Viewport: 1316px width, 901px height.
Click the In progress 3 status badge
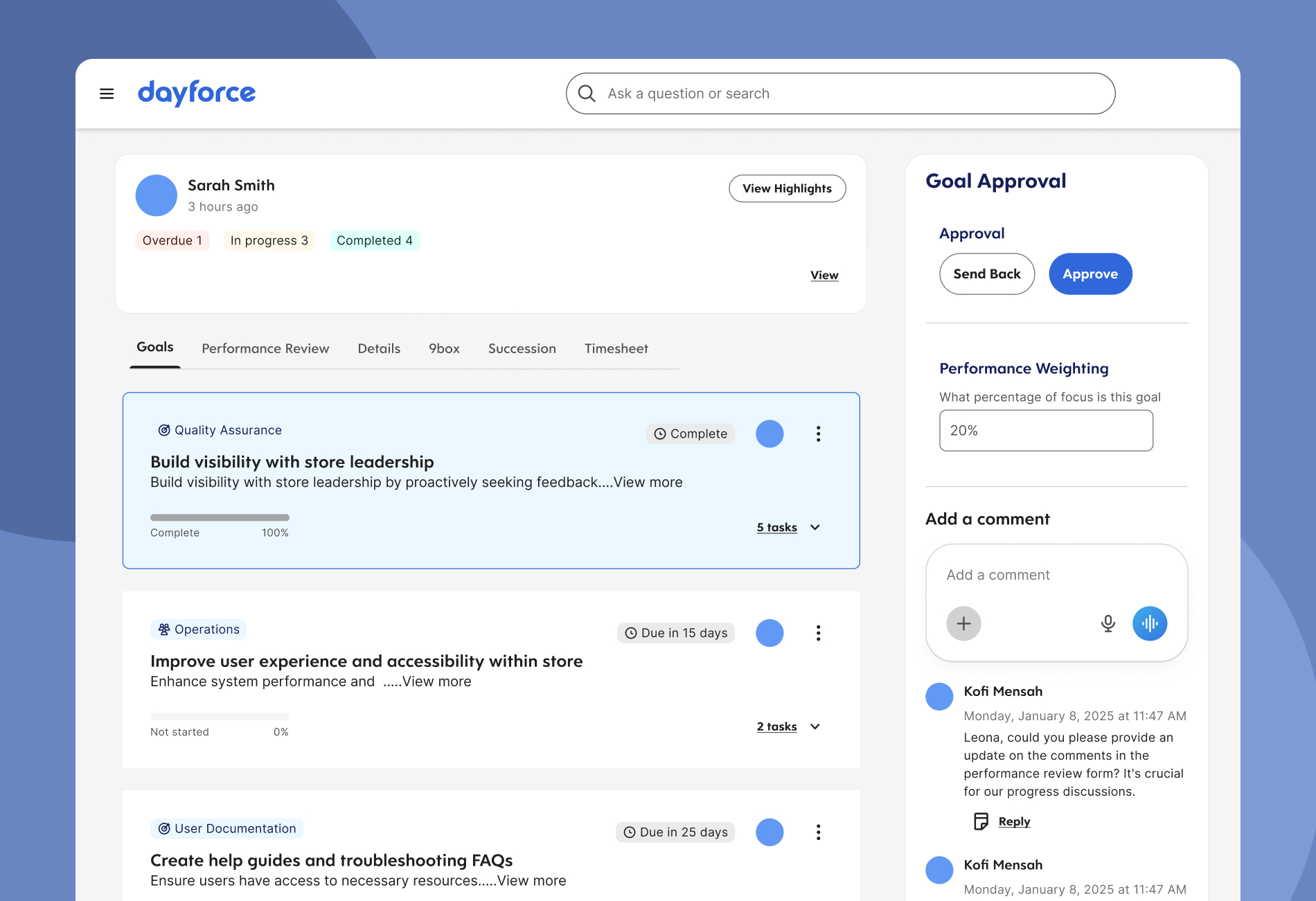(269, 240)
